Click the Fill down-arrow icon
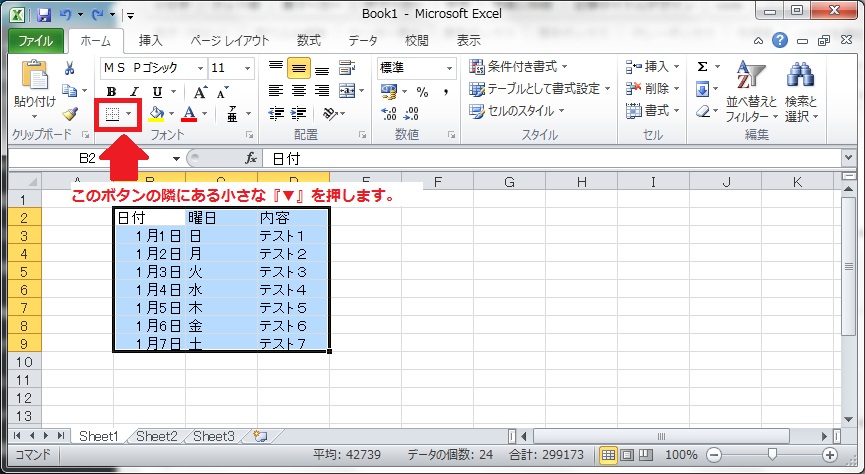 click(x=702, y=89)
